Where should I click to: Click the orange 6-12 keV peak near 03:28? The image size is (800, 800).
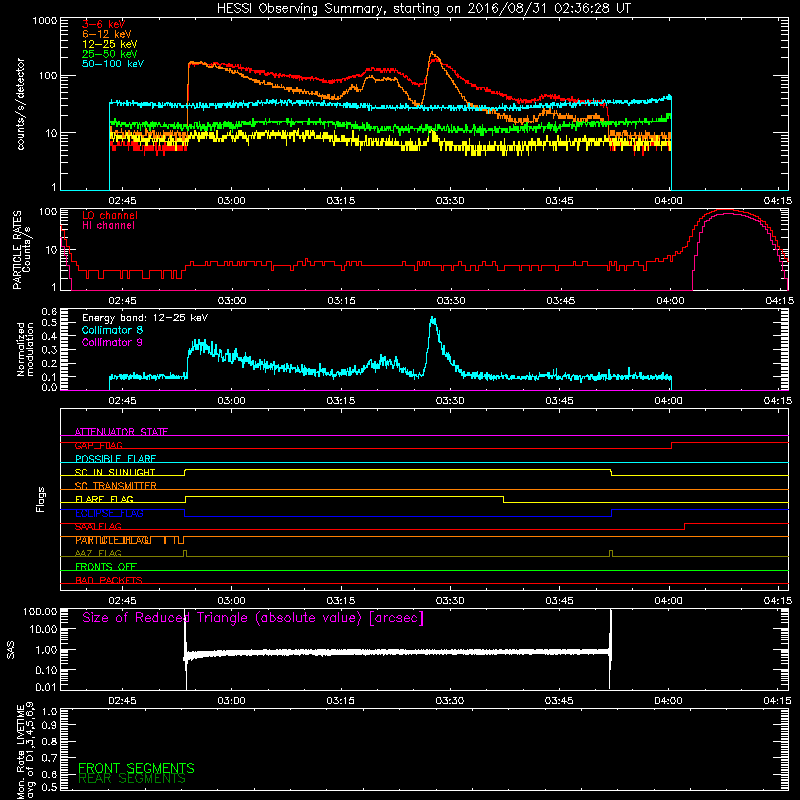pos(433,53)
